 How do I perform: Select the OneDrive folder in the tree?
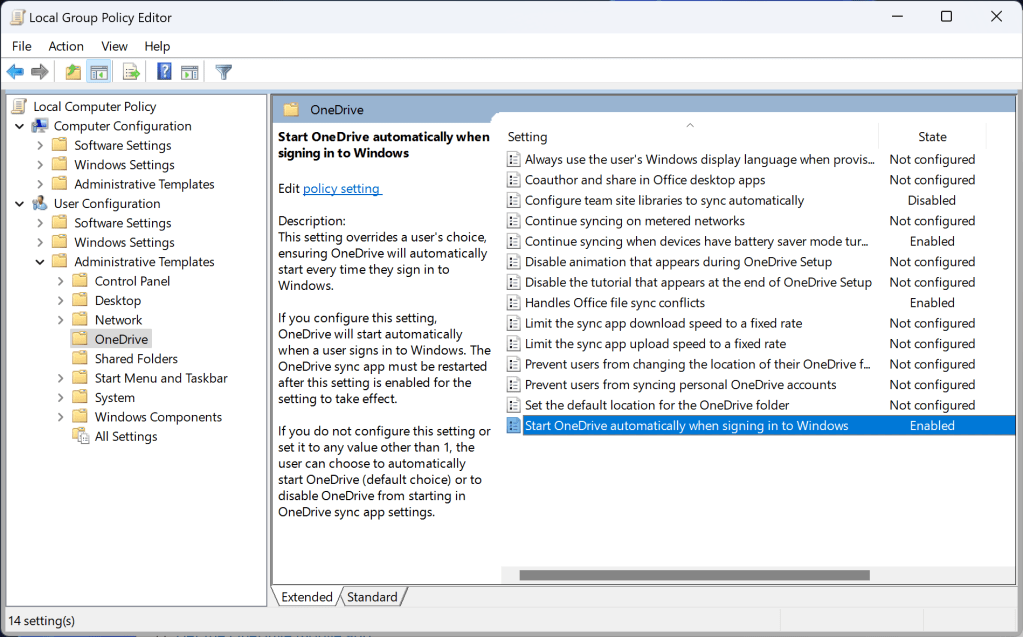(x=120, y=338)
